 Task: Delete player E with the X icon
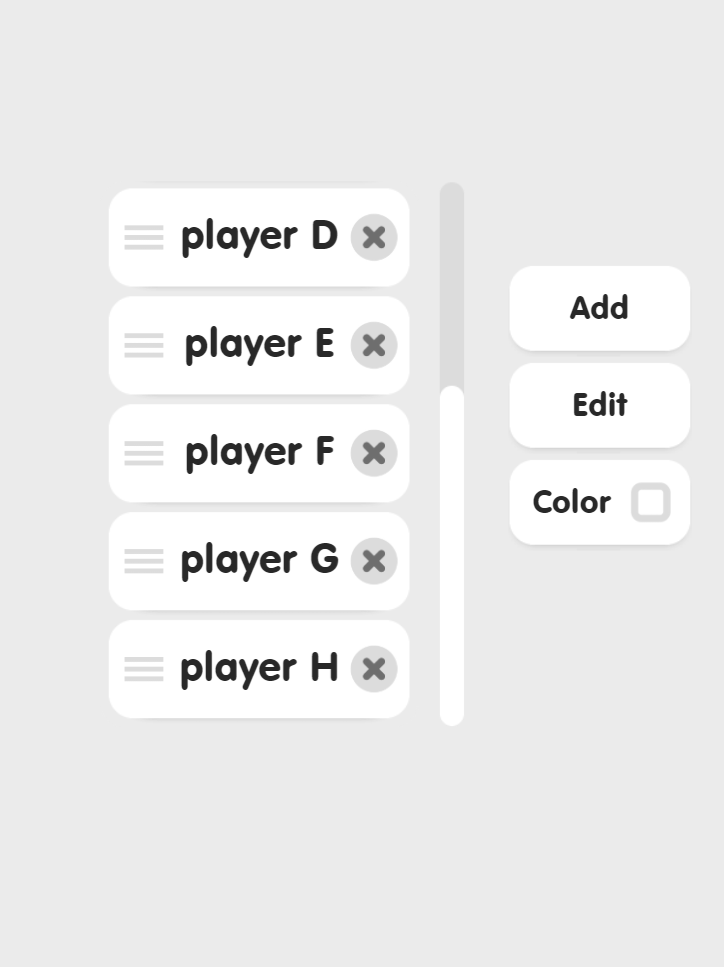pos(374,345)
